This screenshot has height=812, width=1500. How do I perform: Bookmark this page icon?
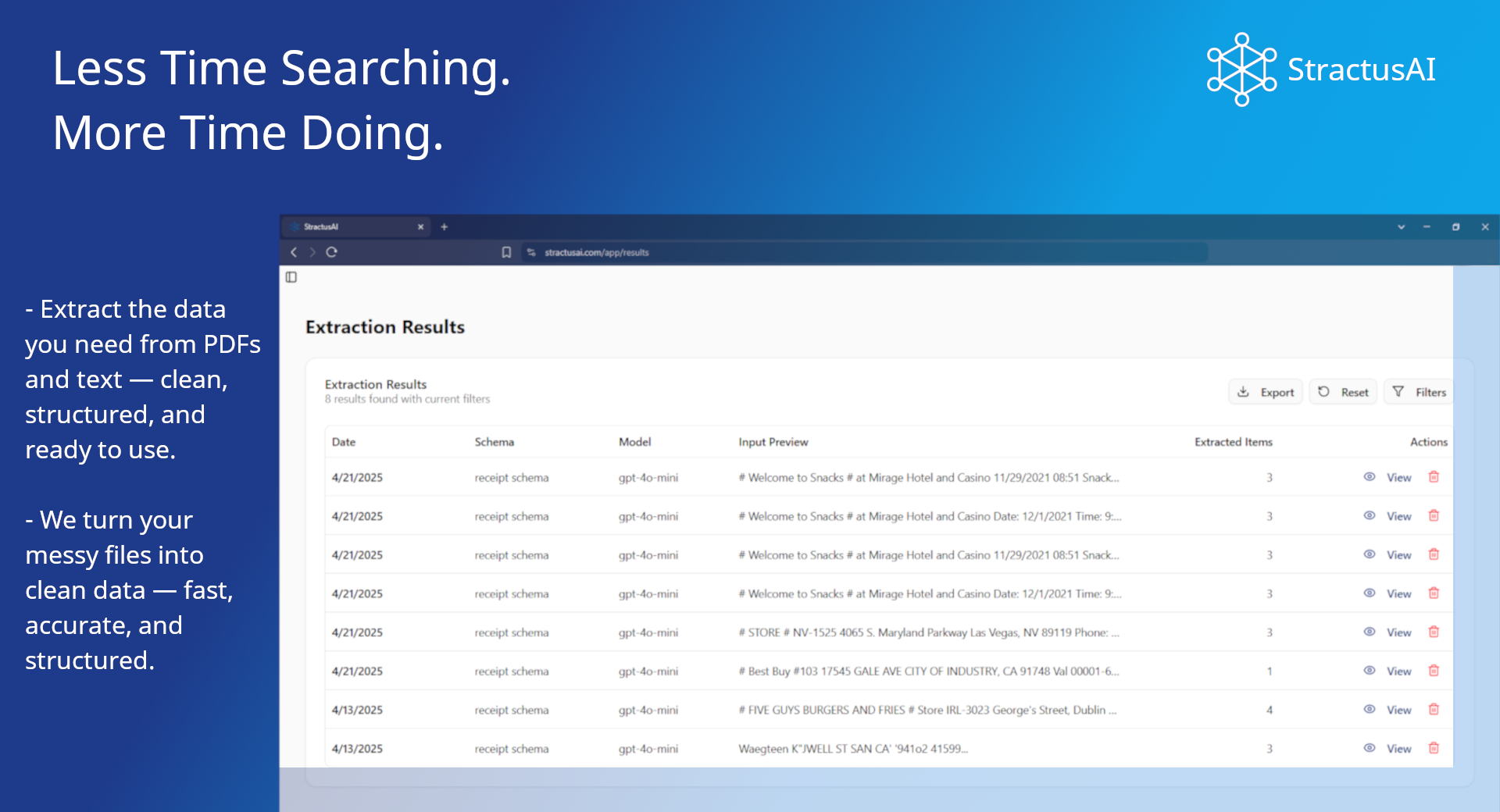[x=506, y=252]
